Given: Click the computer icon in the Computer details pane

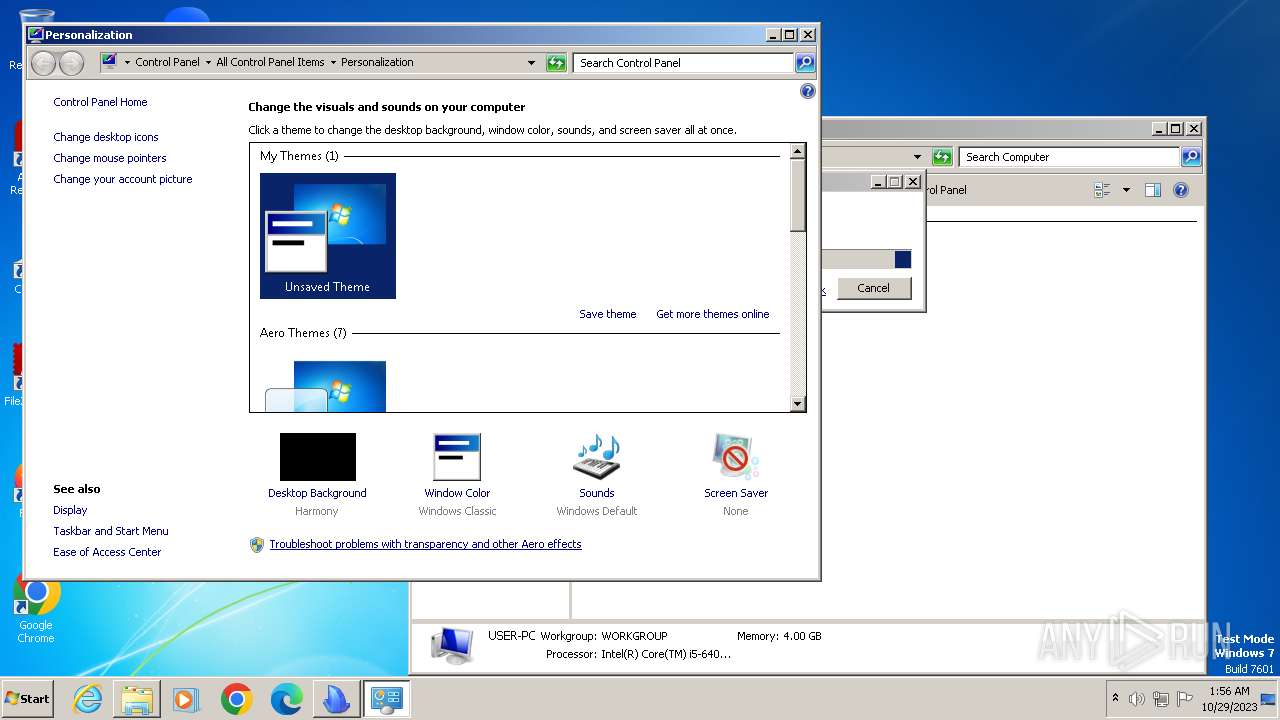Looking at the screenshot, I should click(x=452, y=644).
